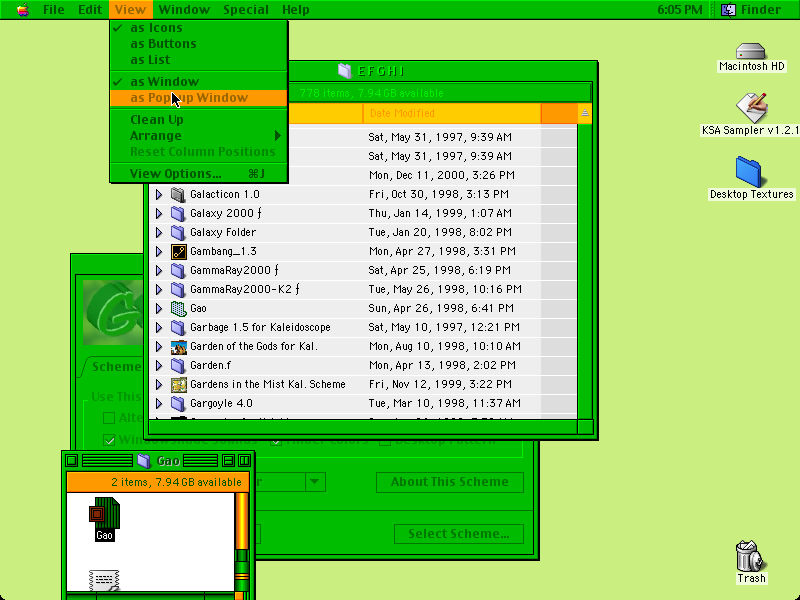Expand the Garden.f disclosure triangle
The image size is (800, 600).
click(159, 365)
